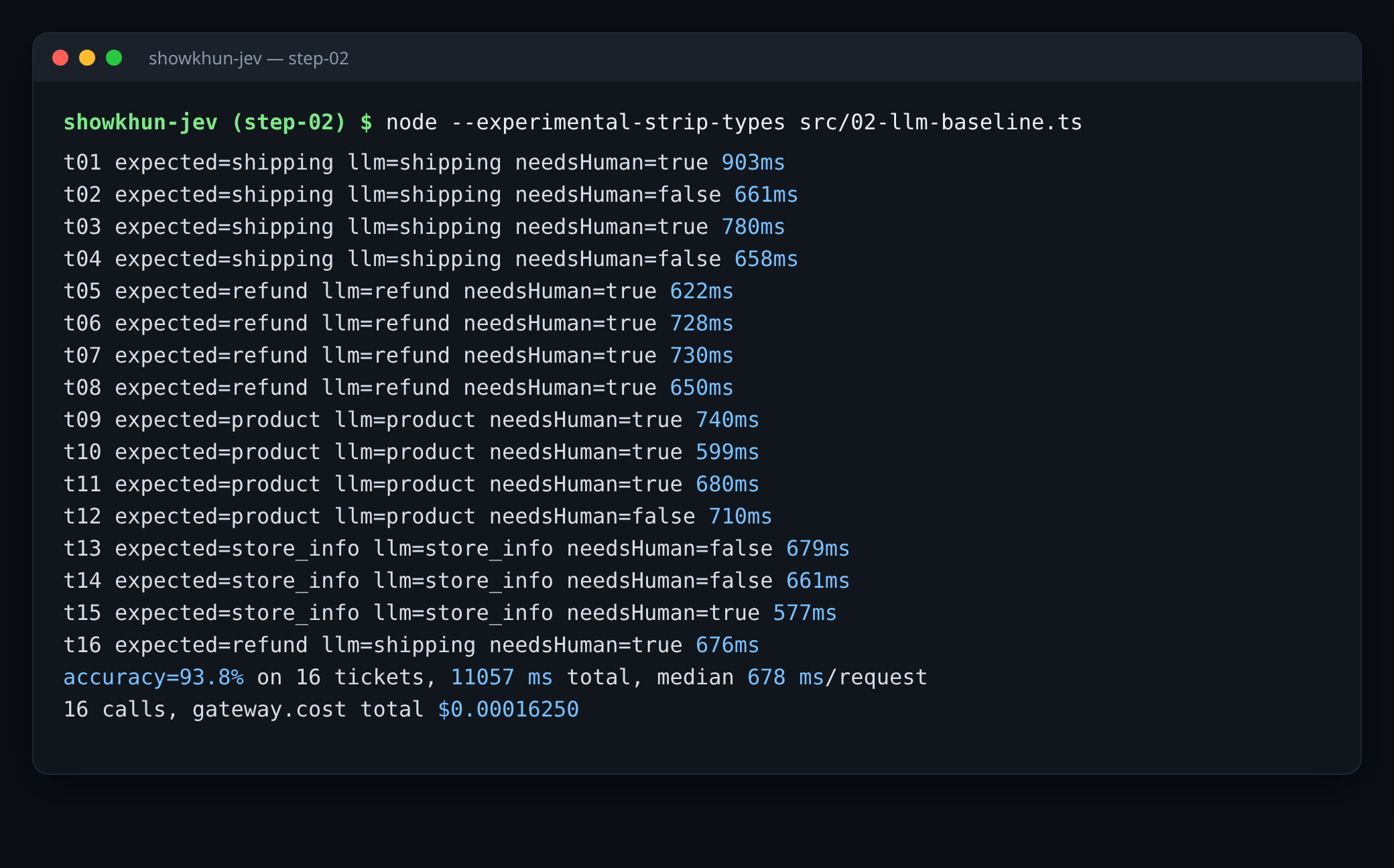Click the 676ms timing on row t16
The height and width of the screenshot is (868, 1394).
pyautogui.click(x=727, y=645)
